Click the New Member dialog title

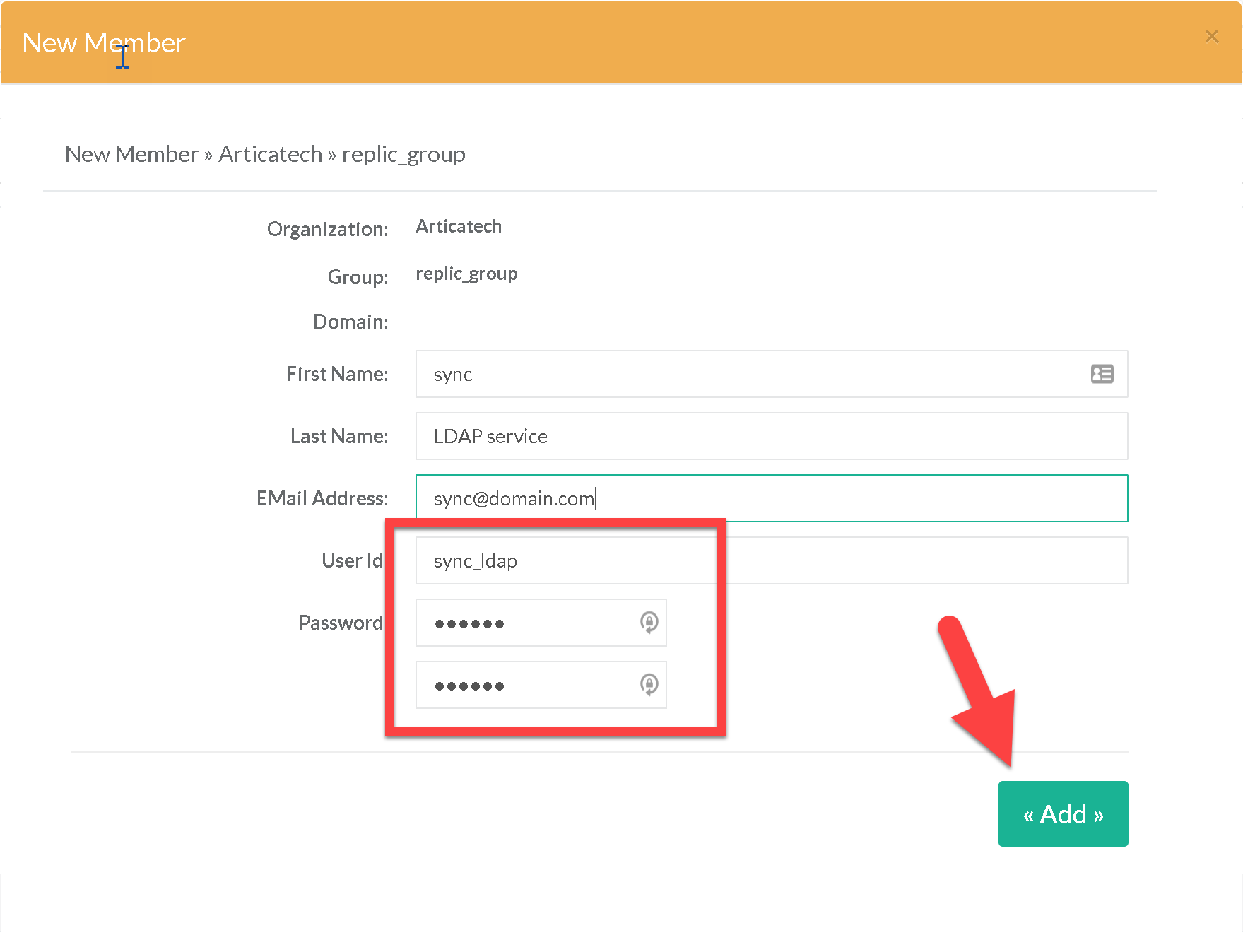pos(104,43)
